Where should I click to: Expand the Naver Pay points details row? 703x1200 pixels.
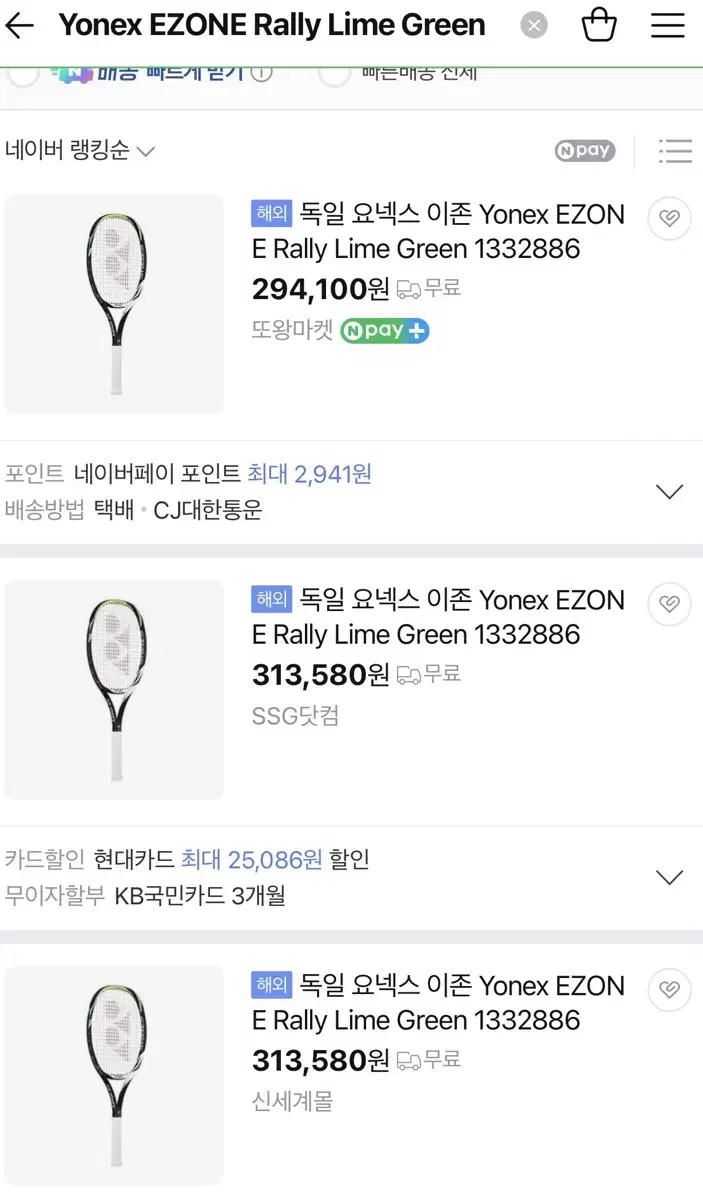(669, 490)
